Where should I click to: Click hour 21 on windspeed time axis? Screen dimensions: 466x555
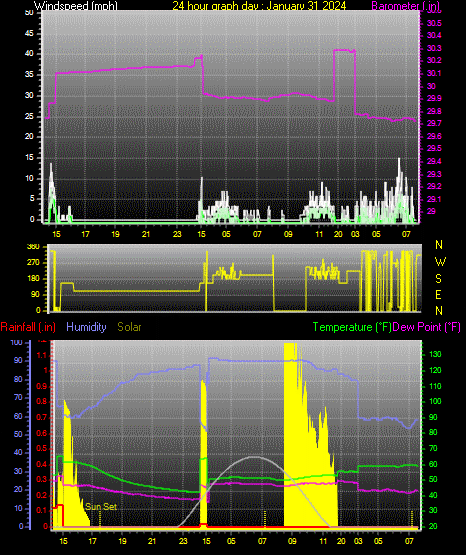click(146, 234)
